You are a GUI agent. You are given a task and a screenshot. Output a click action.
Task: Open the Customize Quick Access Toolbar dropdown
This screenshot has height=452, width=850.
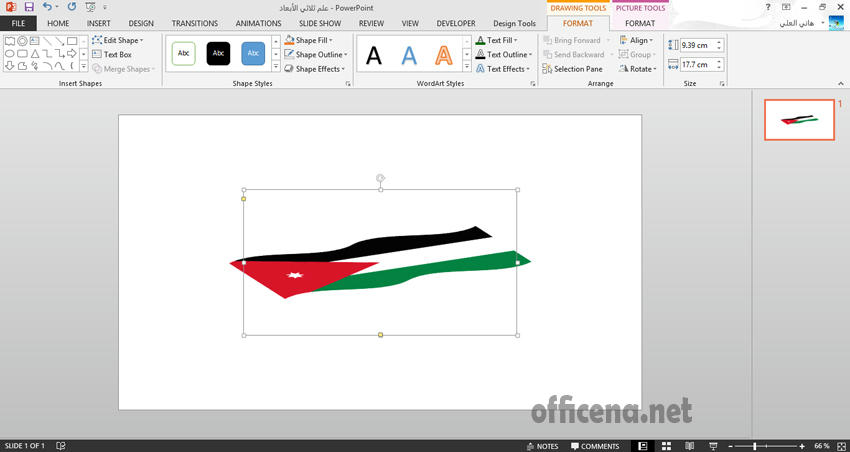click(105, 8)
